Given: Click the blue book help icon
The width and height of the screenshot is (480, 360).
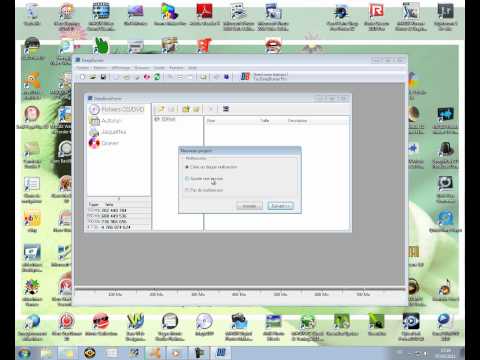Looking at the screenshot, I should click(x=226, y=77).
